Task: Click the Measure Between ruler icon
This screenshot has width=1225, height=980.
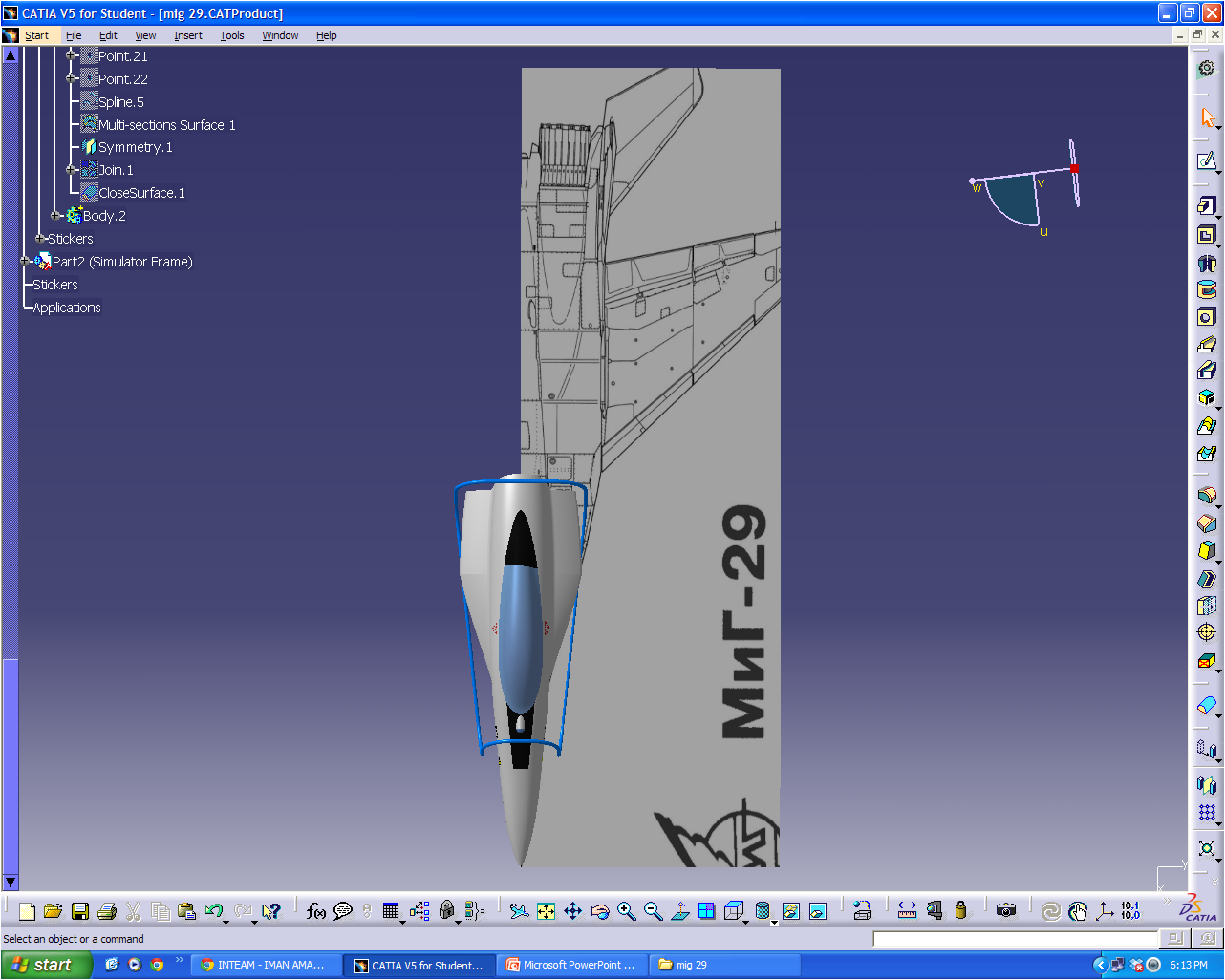Action: (907, 911)
